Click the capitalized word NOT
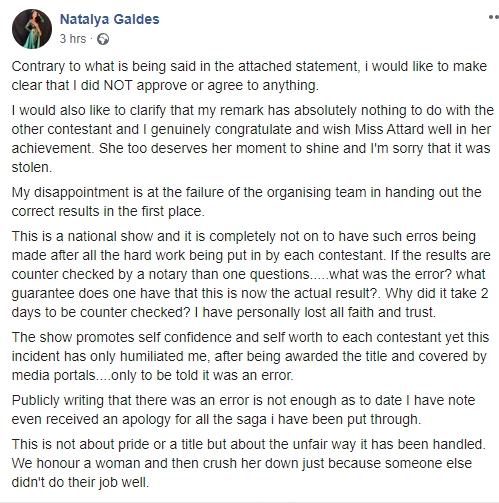This screenshot has height=503, width=499. (118, 86)
